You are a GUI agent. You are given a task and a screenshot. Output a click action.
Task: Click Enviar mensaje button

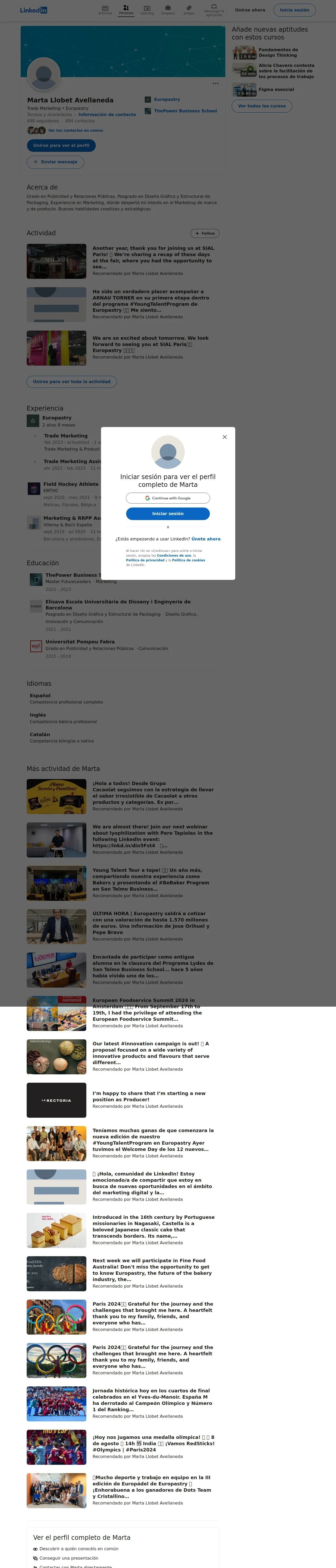(55, 162)
